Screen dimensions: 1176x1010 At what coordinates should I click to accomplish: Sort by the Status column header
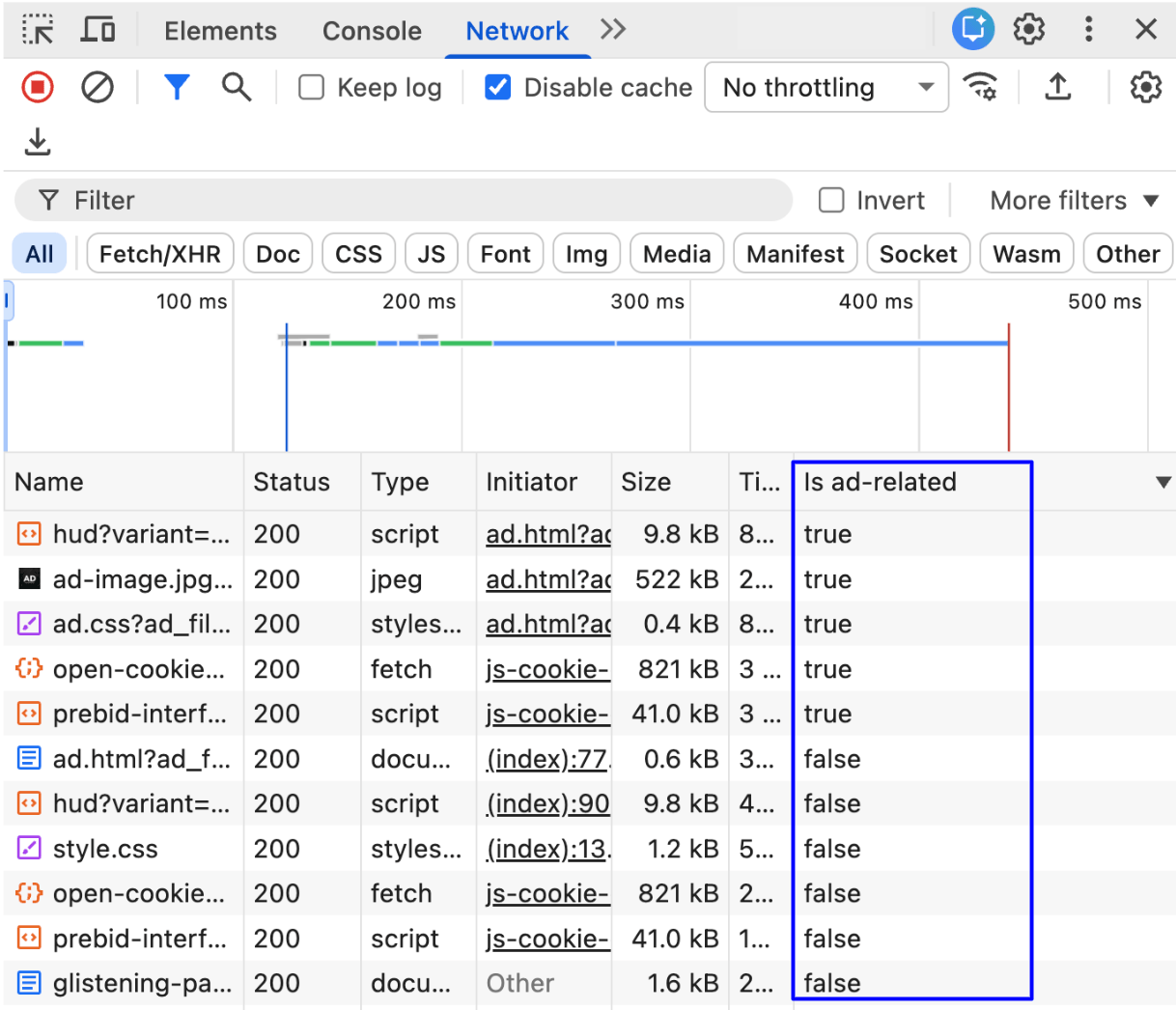click(301, 482)
